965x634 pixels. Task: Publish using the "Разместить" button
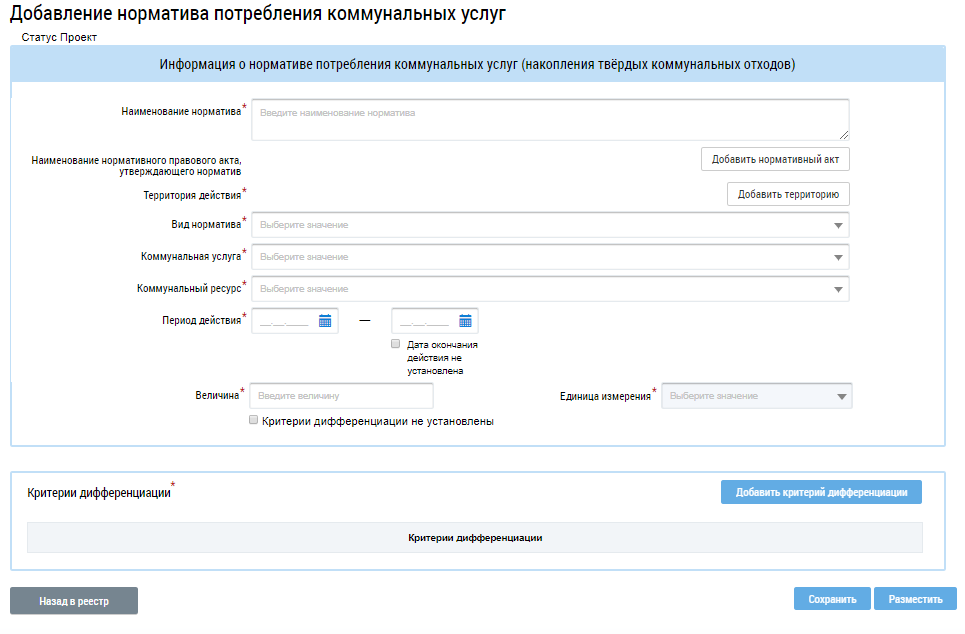click(915, 599)
